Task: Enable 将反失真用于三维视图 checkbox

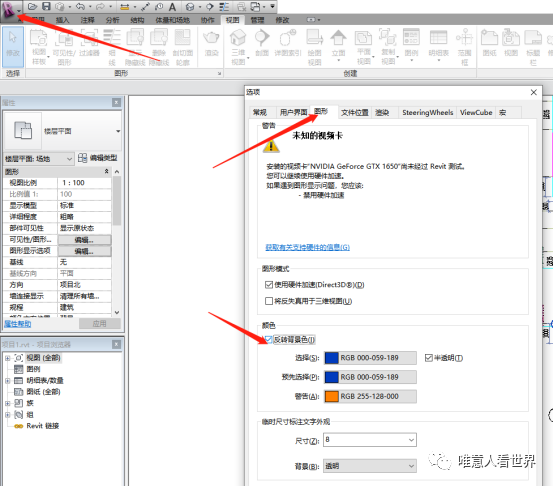Action: pos(269,301)
